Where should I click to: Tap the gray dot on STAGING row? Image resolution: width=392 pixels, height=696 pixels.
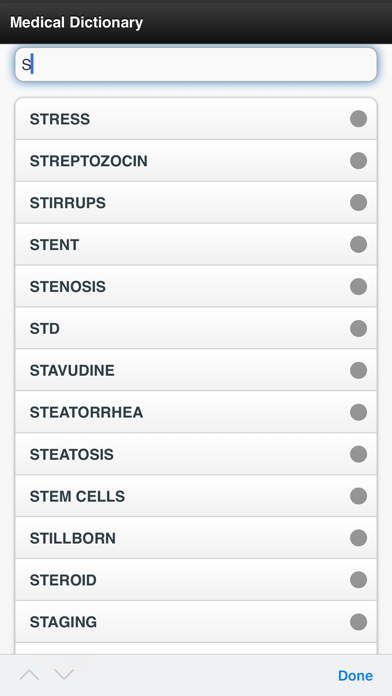tap(358, 622)
